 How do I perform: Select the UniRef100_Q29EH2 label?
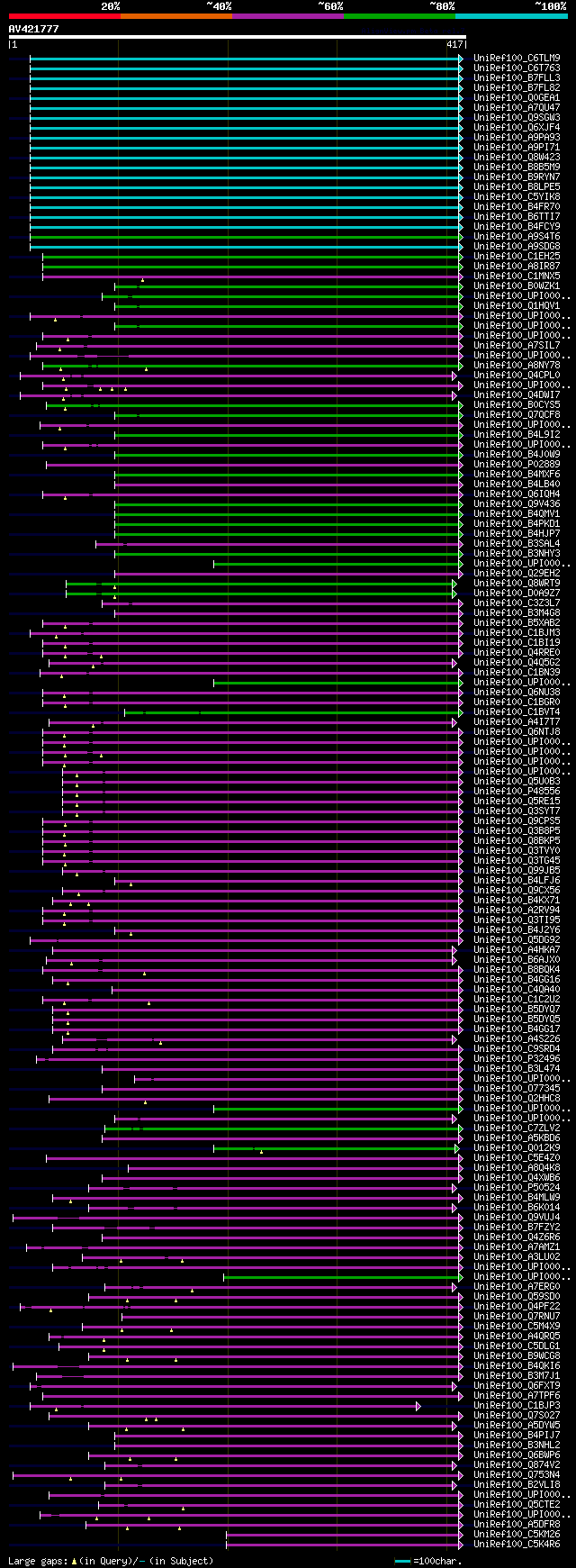point(517,574)
